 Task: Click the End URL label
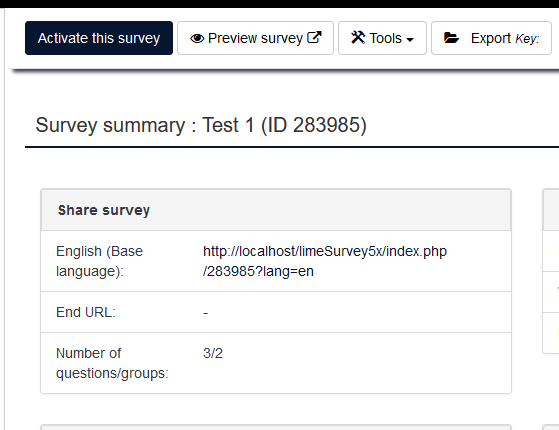tap(86, 312)
